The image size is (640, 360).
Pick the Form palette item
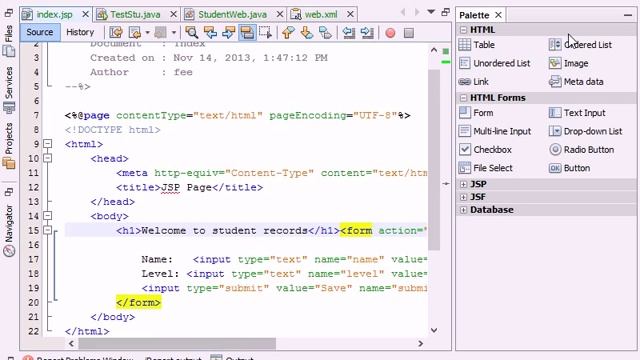point(476,113)
